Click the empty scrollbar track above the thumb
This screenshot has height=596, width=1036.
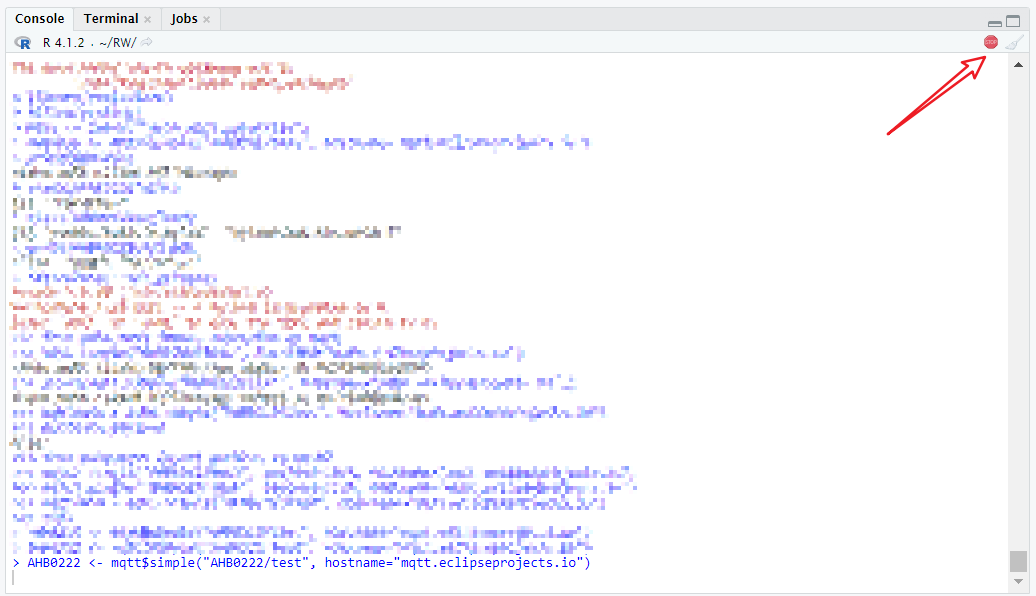click(x=1018, y=300)
